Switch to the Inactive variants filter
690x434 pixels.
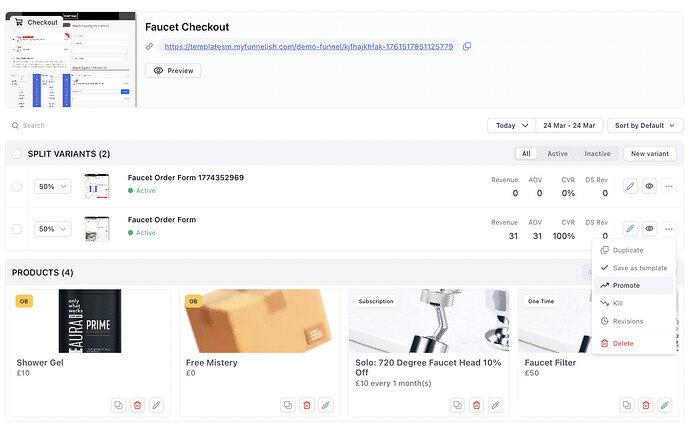(x=597, y=154)
